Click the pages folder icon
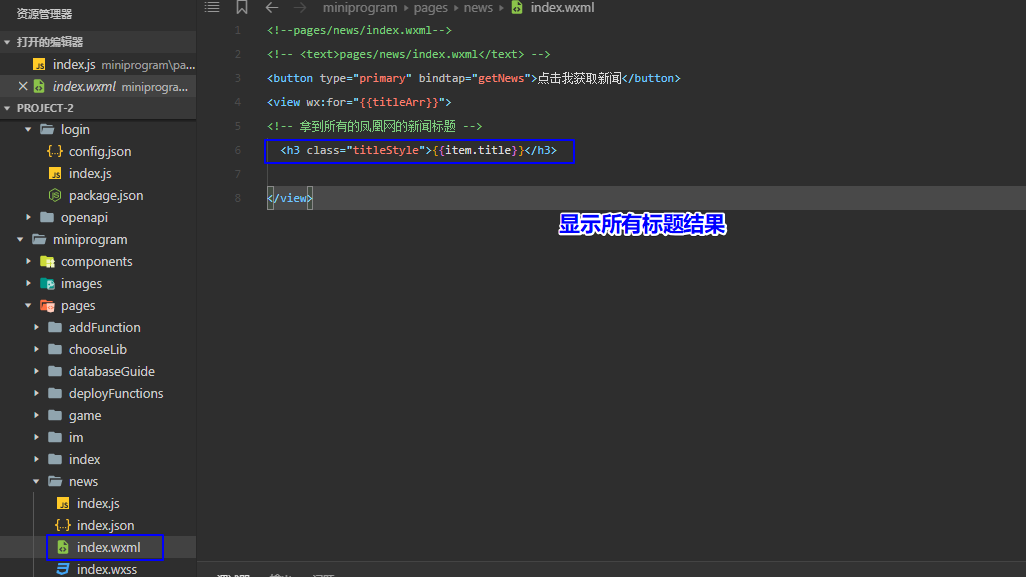This screenshot has width=1026, height=577. 47,306
